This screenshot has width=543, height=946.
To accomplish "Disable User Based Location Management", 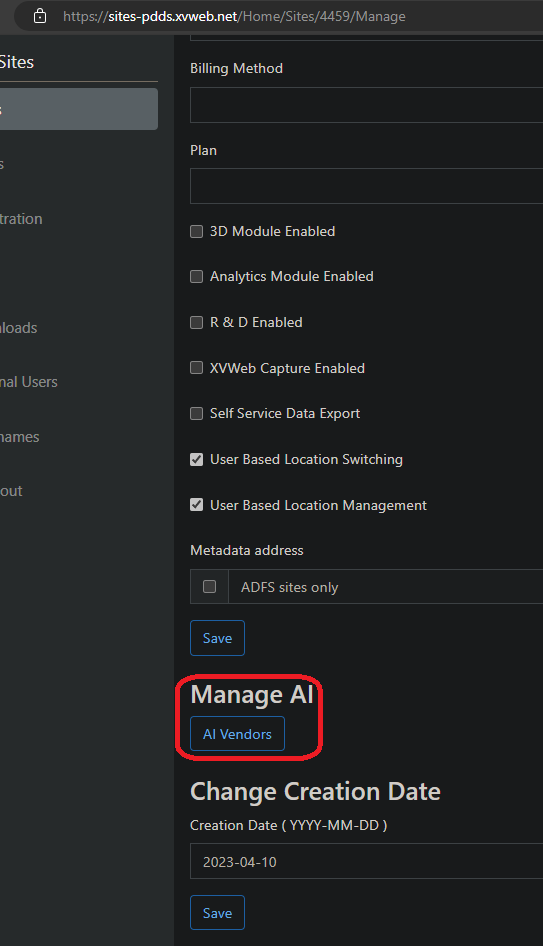I will [x=197, y=505].
